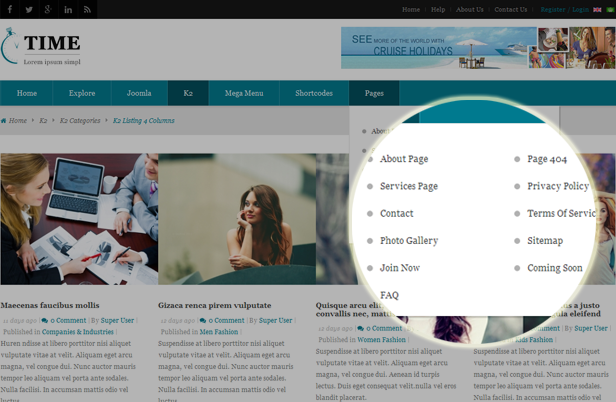
Task: Click the Register link in header
Action: 552,9
